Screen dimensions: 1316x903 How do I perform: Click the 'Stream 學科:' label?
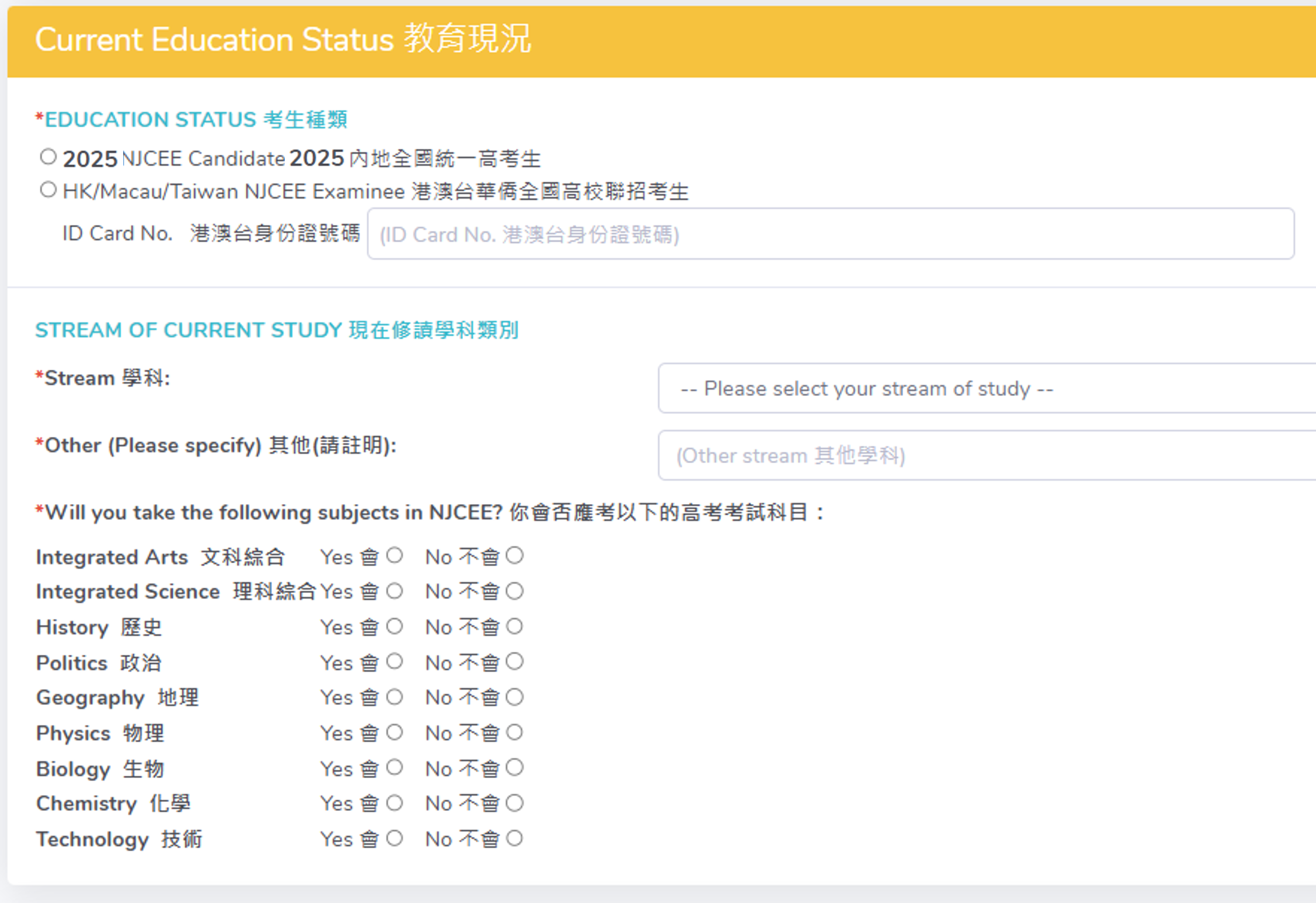103,378
